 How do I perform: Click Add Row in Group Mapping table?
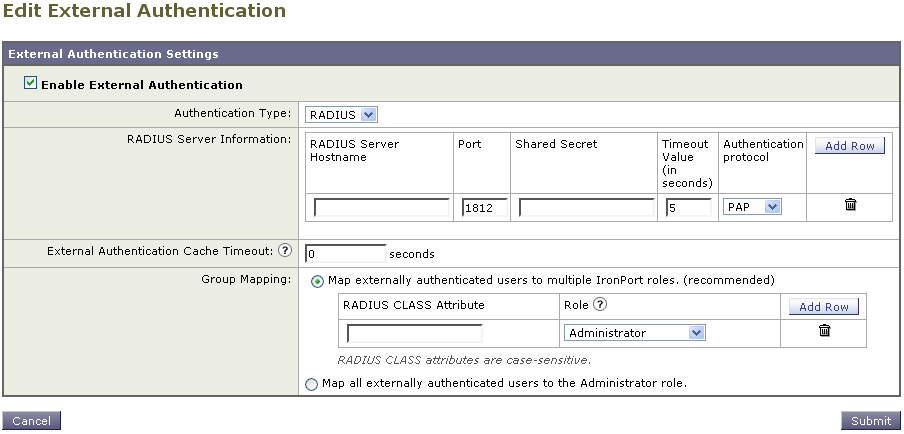824,307
